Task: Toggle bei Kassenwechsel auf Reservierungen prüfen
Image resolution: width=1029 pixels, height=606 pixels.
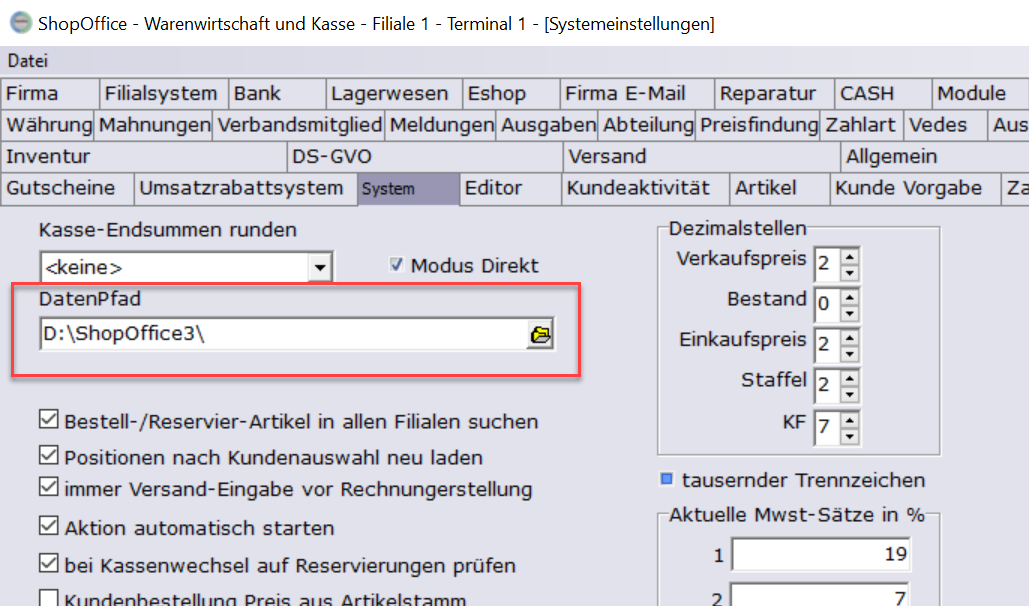Action: pos(49,563)
